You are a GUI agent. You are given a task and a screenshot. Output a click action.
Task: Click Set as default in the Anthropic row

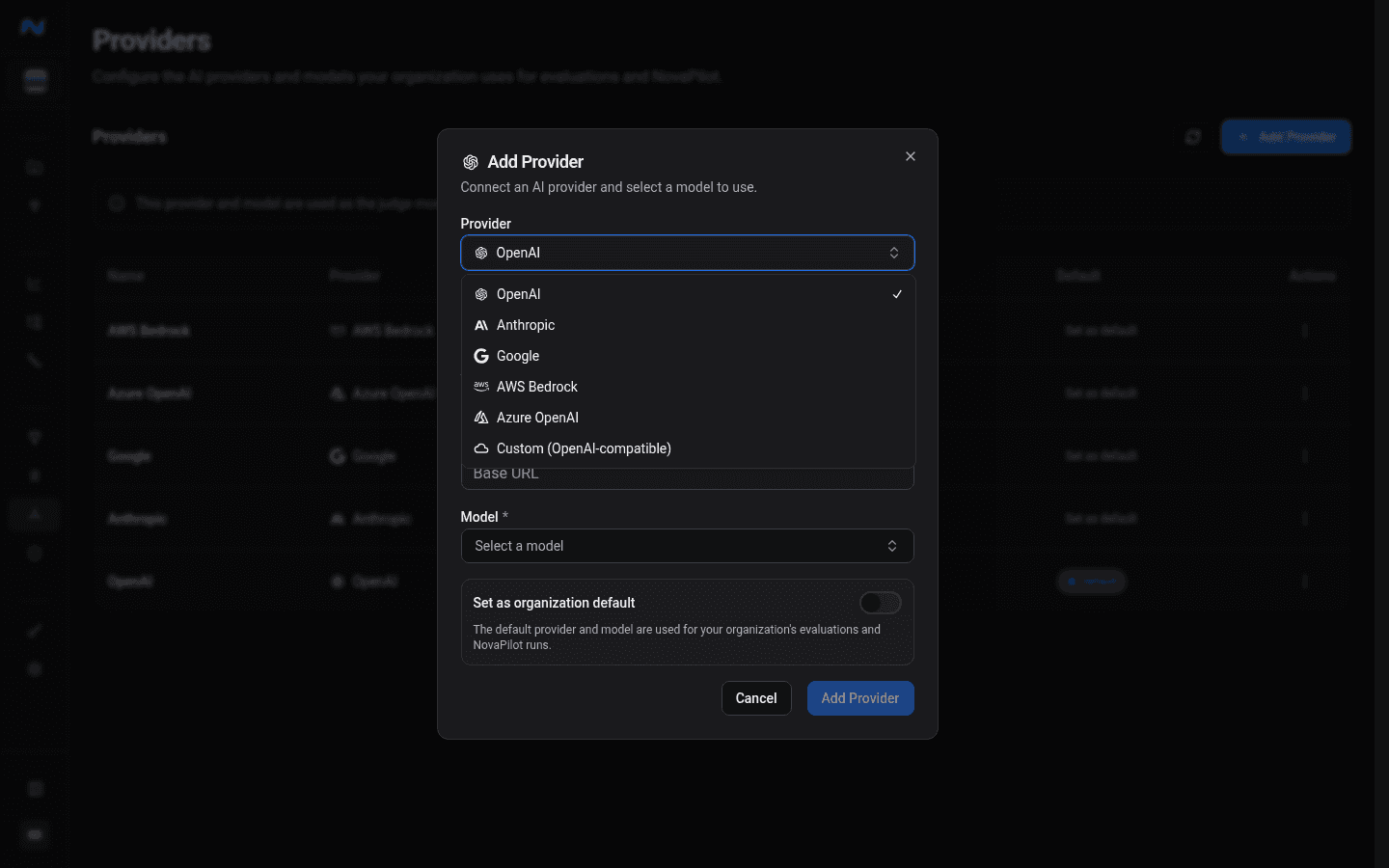[x=1101, y=519]
